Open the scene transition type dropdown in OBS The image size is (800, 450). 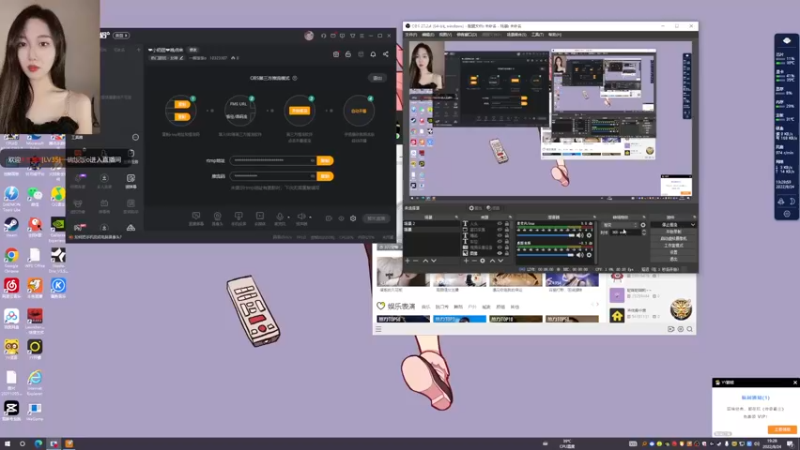click(620, 225)
